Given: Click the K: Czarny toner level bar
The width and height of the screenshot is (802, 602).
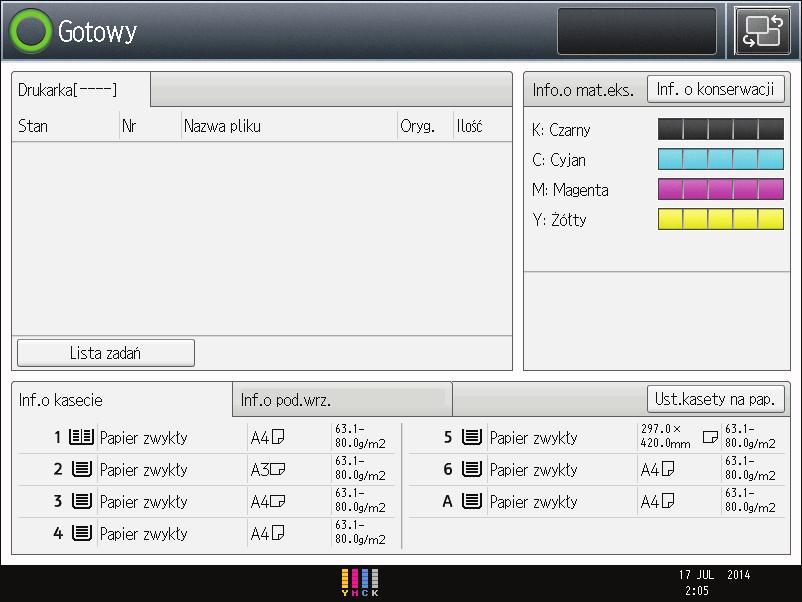Looking at the screenshot, I should coord(721,129).
